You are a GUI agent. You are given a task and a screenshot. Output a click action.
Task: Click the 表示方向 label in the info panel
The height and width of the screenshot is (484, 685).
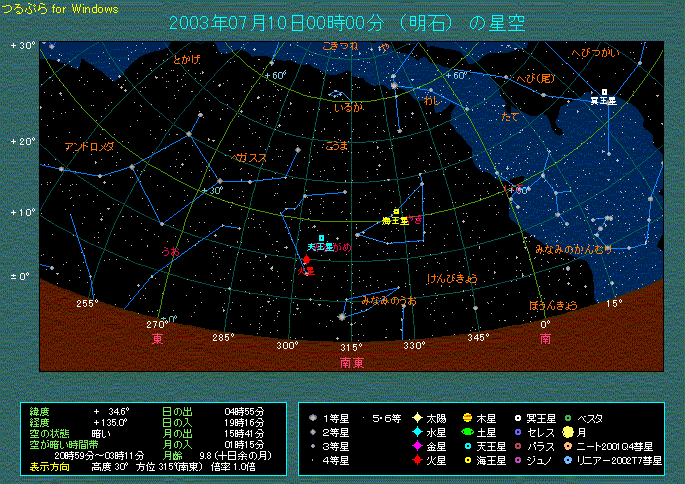(x=49, y=466)
